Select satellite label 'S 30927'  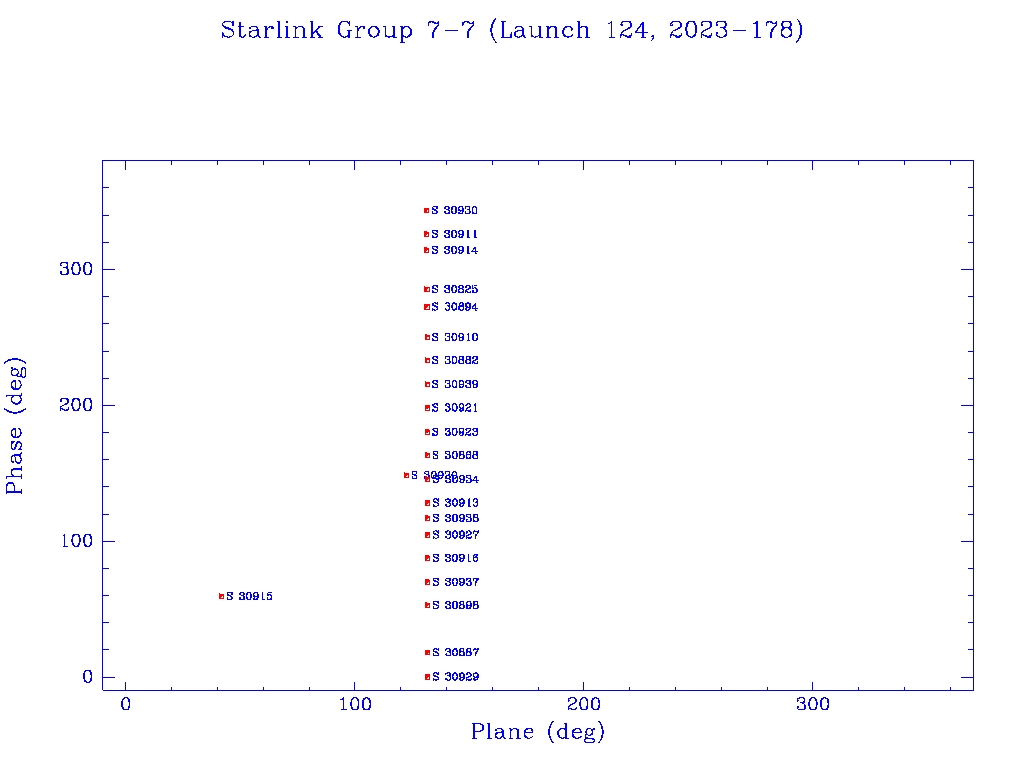tap(456, 534)
